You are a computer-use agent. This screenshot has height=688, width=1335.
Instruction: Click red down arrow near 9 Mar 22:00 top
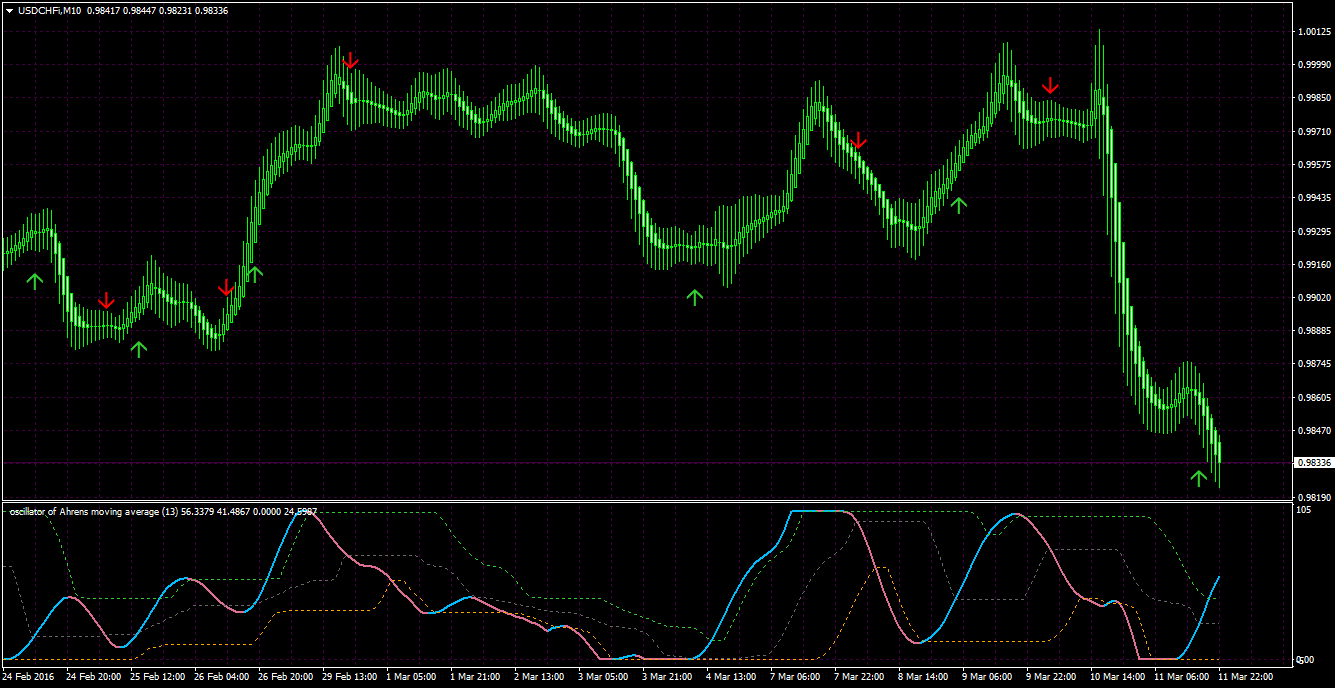1050,86
